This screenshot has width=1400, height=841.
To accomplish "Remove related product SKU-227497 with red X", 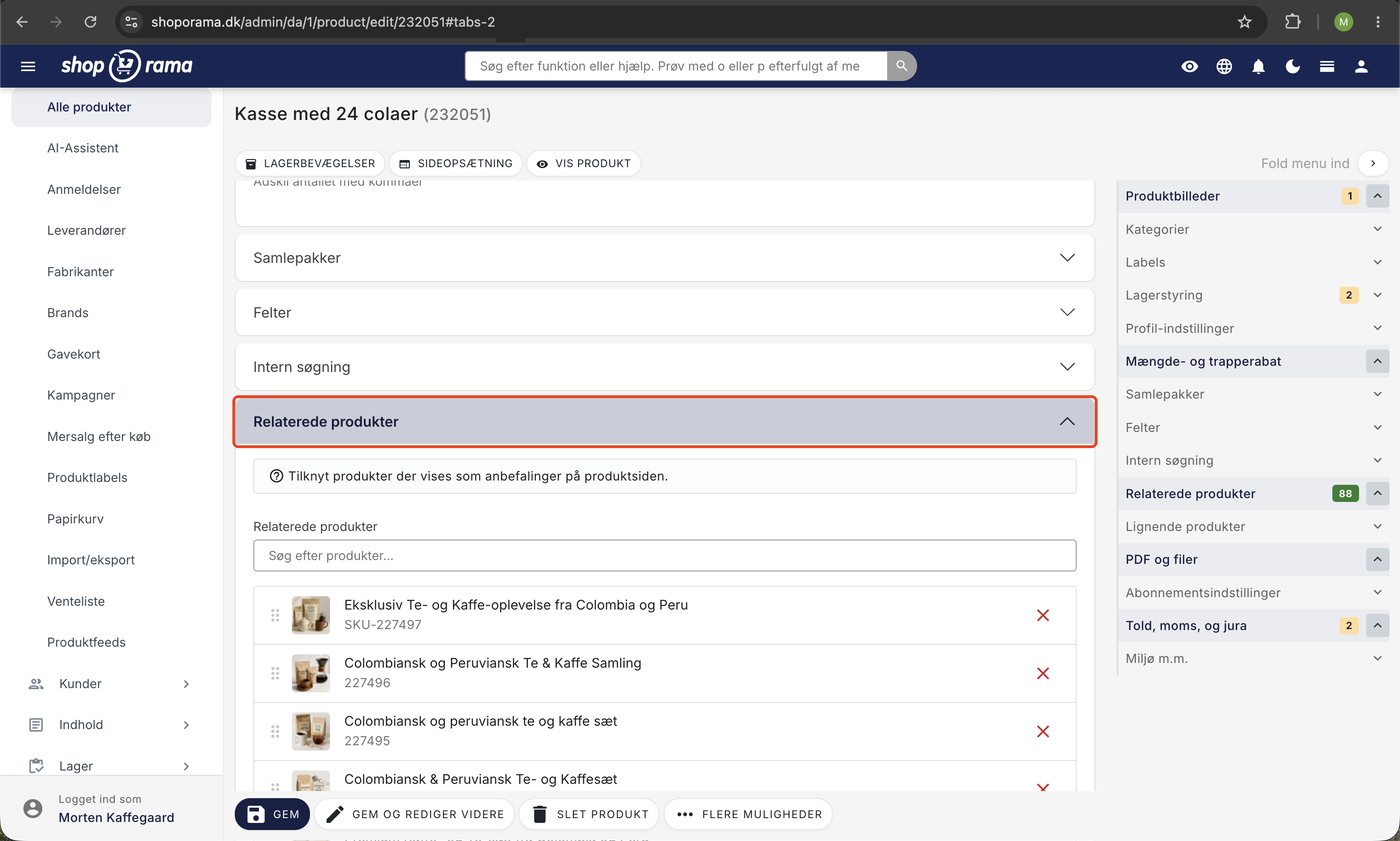I will (x=1043, y=615).
